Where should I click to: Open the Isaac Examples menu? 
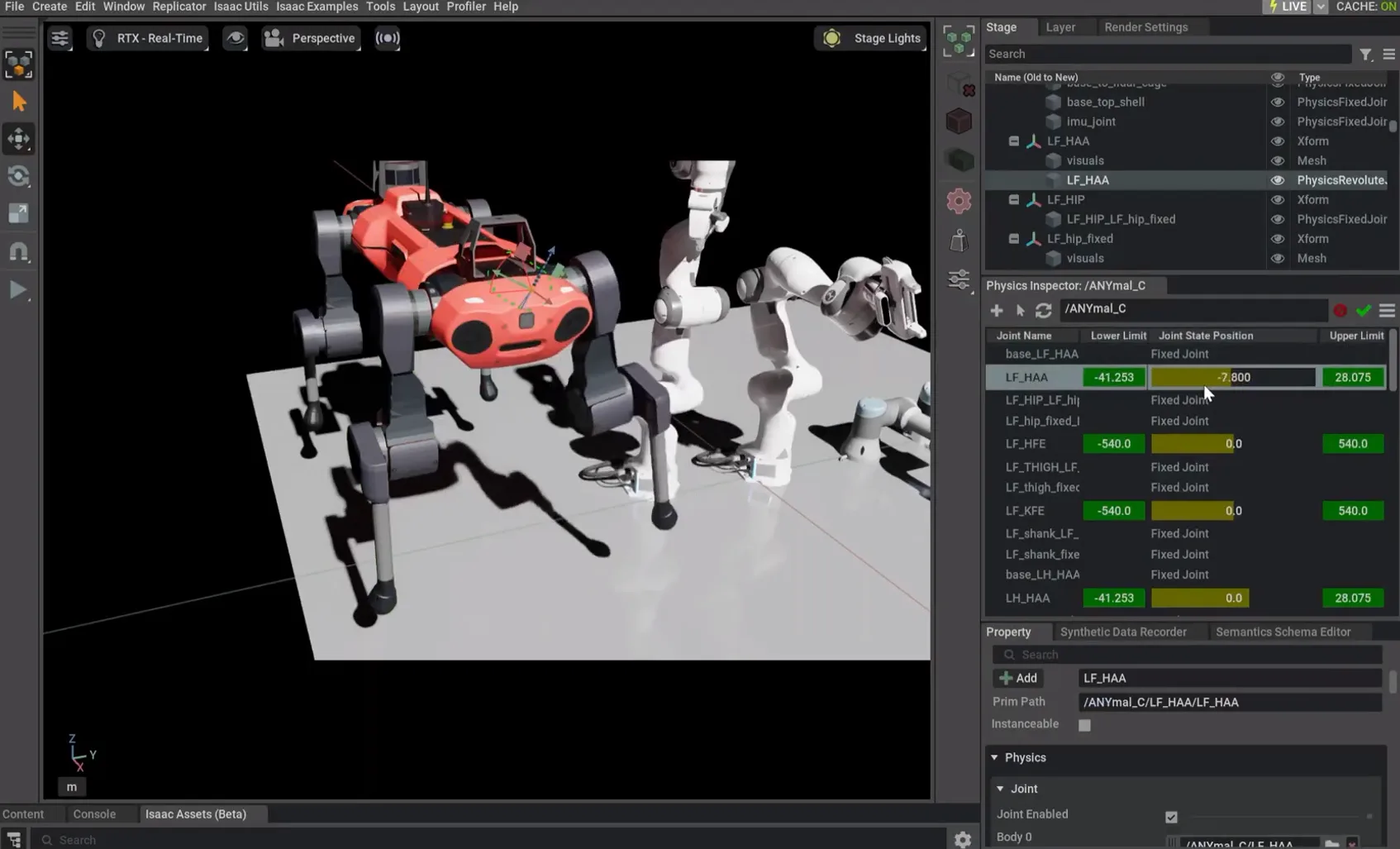[317, 7]
